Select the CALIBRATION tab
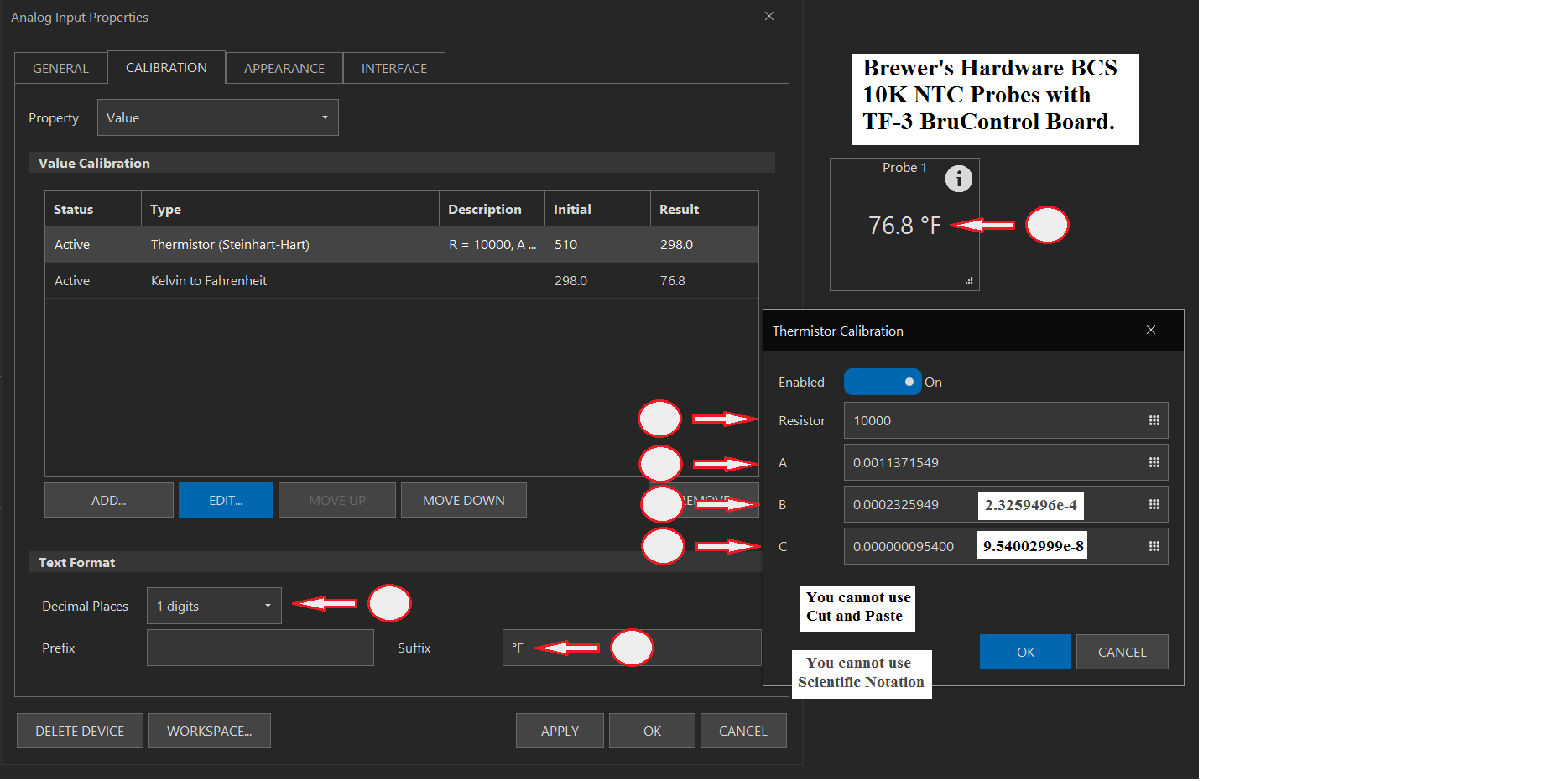Viewport: 1568px width, 781px height. [x=166, y=67]
